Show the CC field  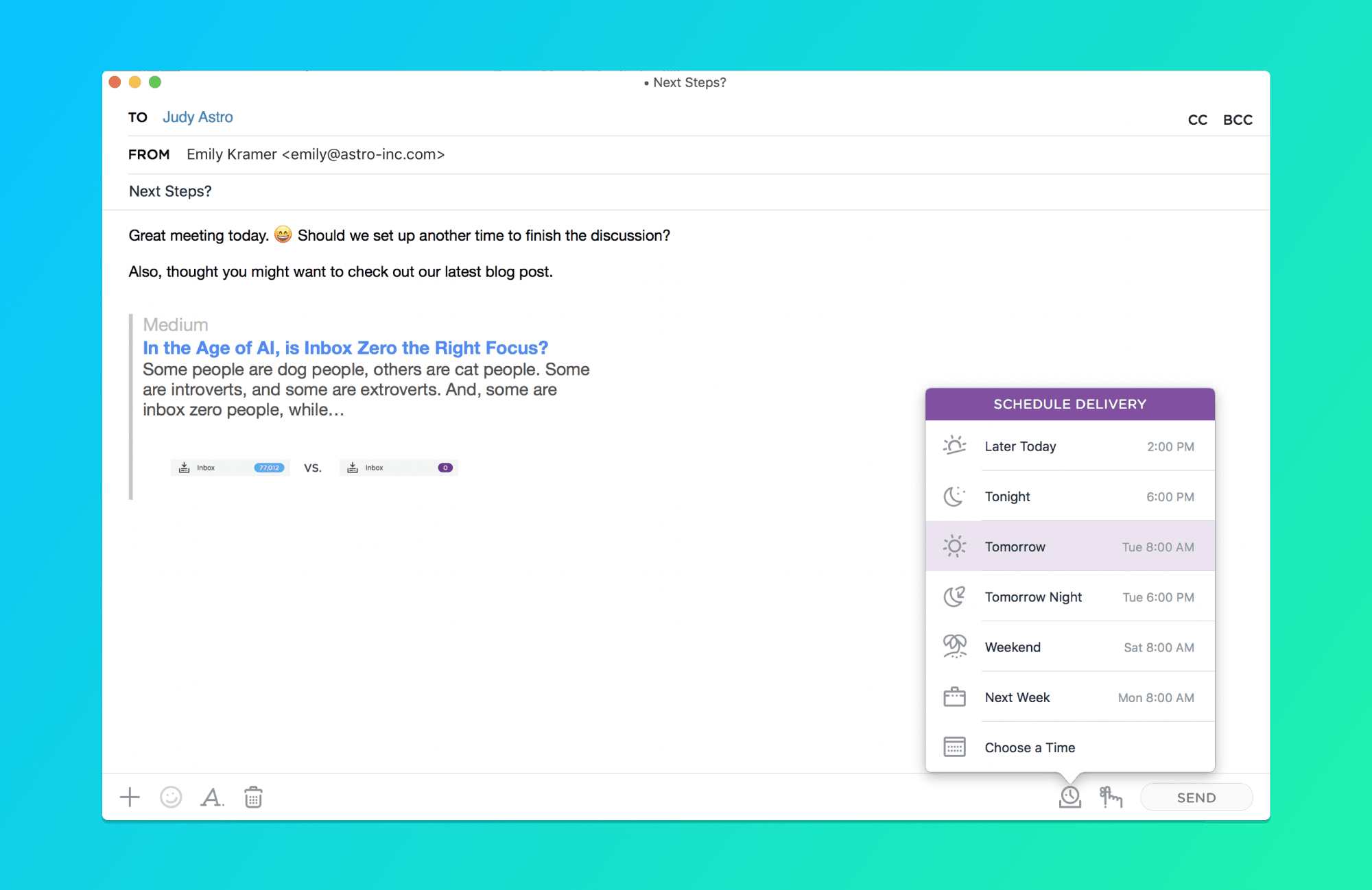click(x=1197, y=120)
